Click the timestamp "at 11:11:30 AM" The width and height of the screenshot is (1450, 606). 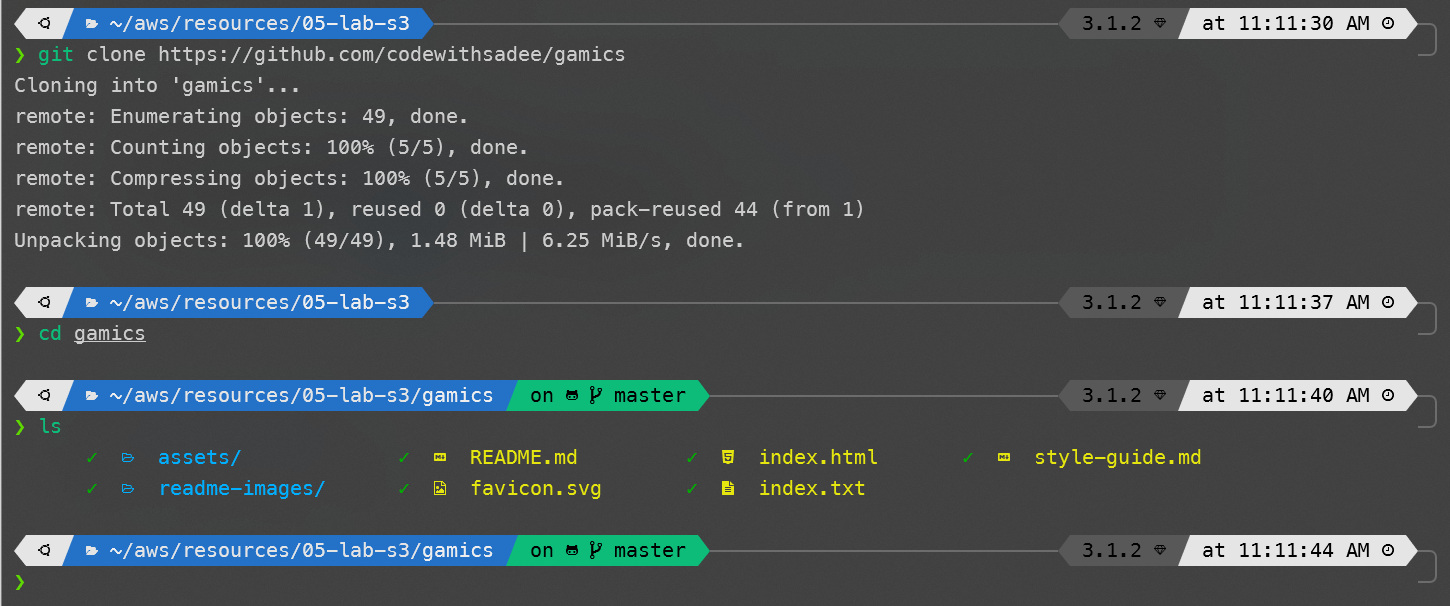(1286, 23)
